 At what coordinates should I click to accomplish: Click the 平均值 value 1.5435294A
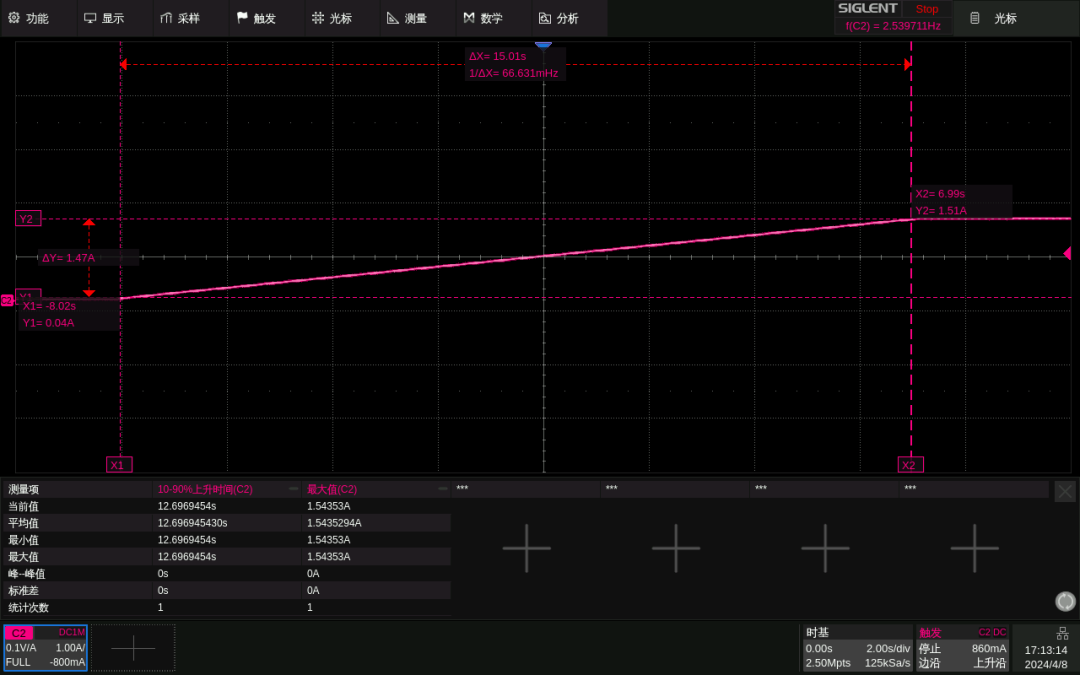coord(334,523)
